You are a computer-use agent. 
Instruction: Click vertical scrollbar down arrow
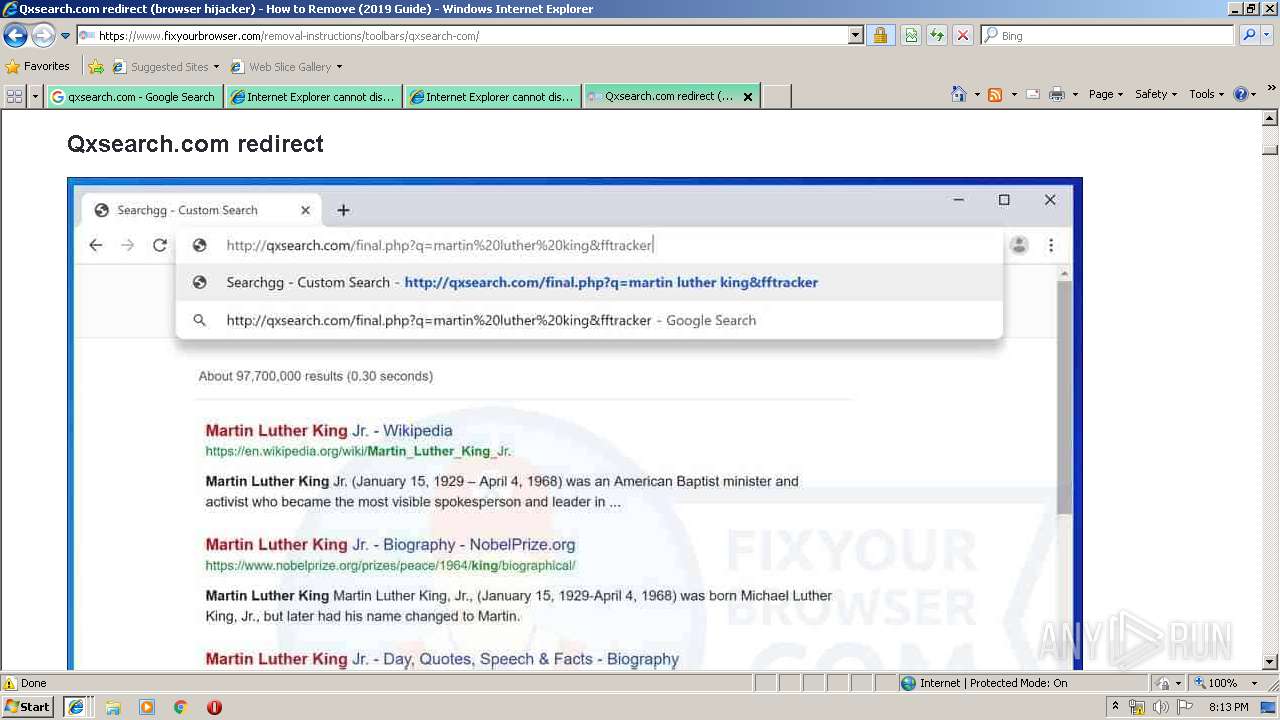(x=1270, y=662)
